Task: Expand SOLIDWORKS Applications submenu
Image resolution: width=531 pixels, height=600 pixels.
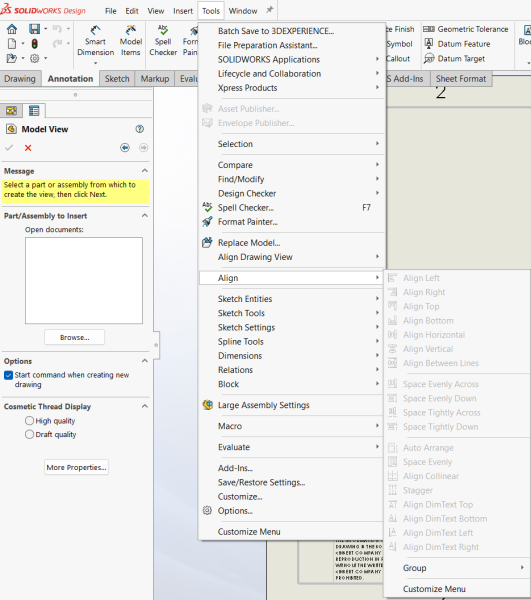Action: [292, 59]
